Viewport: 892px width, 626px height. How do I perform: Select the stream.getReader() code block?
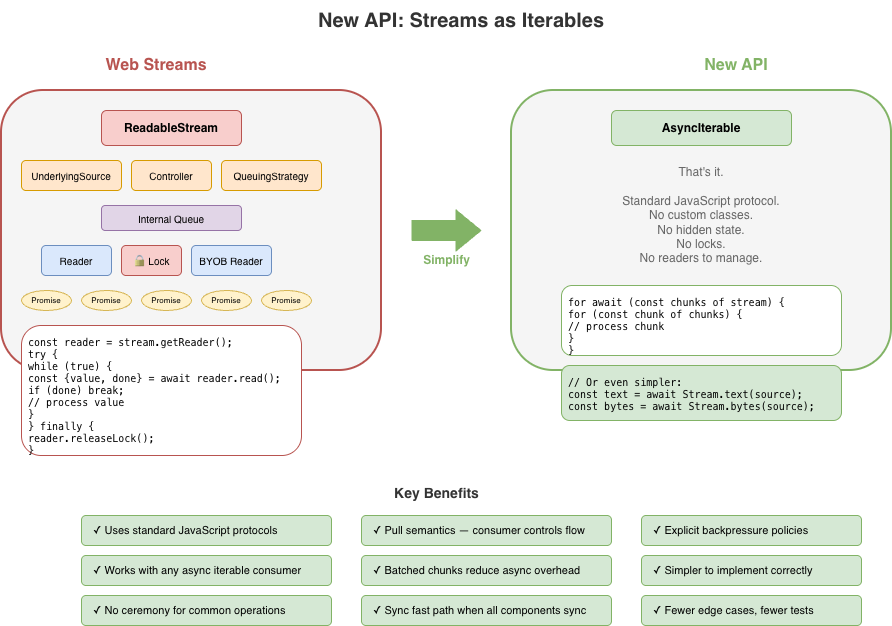(161, 390)
